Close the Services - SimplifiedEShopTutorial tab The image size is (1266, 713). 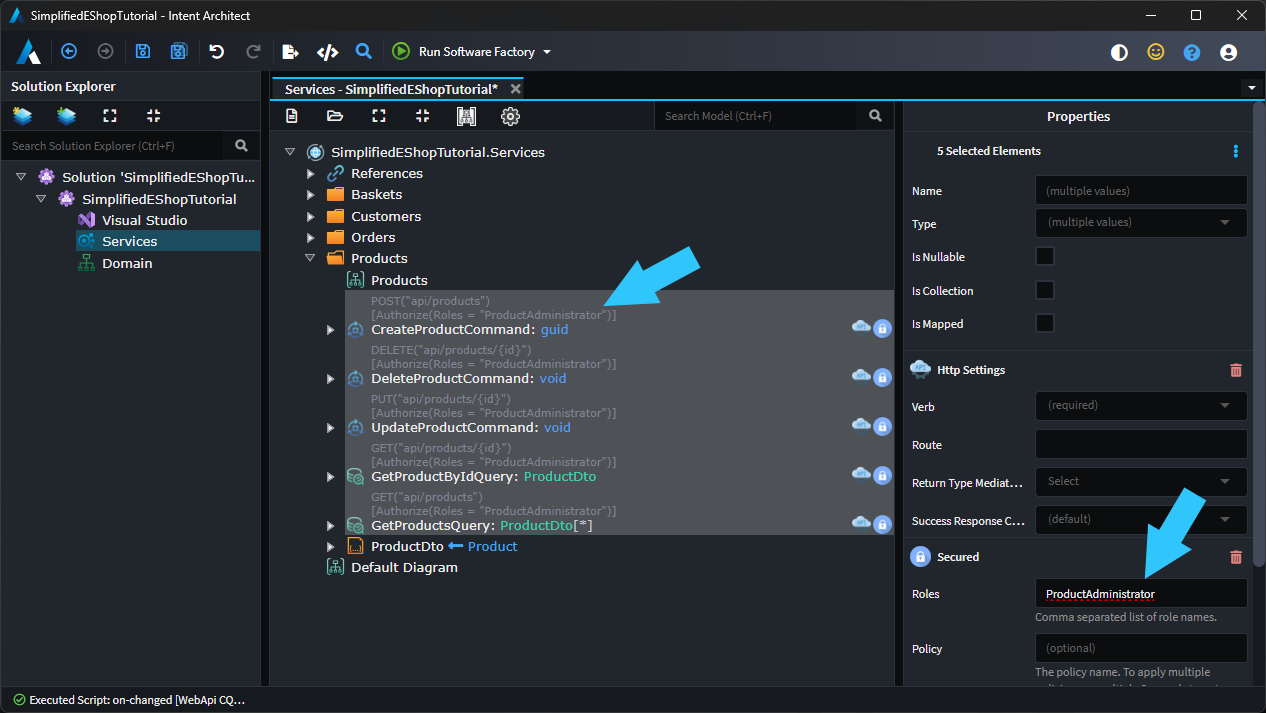pyautogui.click(x=515, y=89)
